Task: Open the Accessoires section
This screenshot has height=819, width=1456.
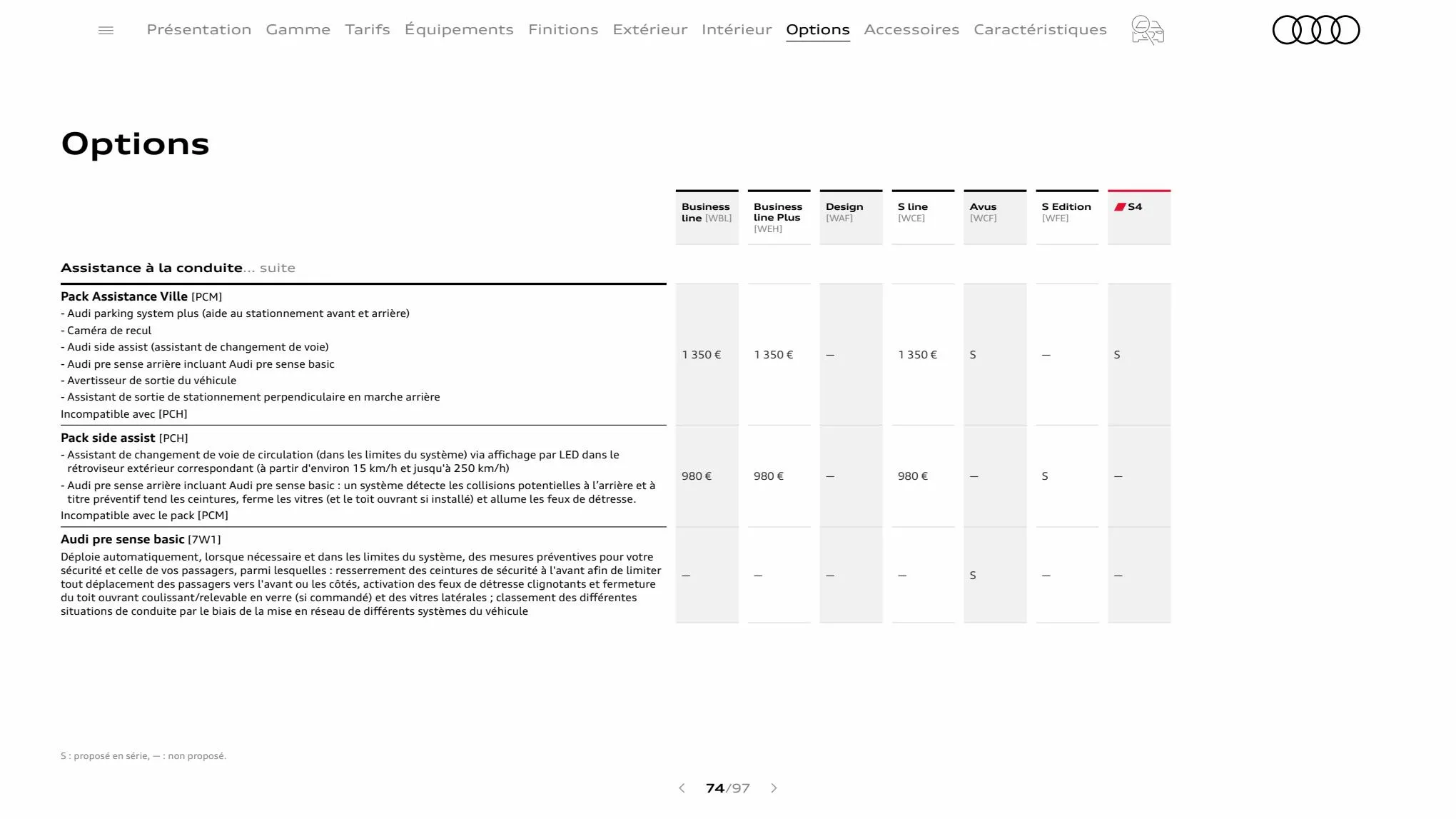Action: coord(911,29)
